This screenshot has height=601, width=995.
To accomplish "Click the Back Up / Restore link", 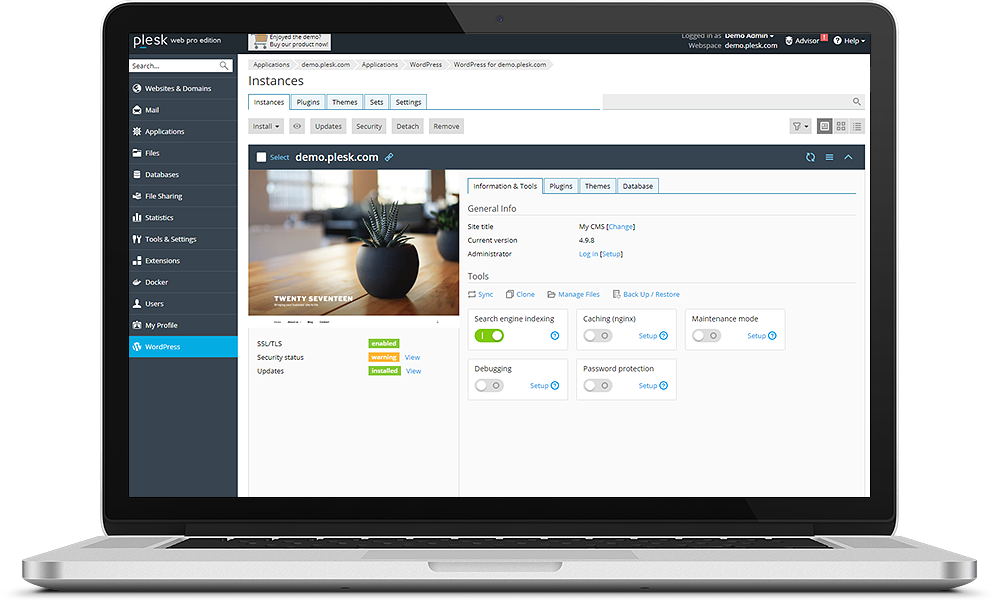I will pyautogui.click(x=650, y=295).
